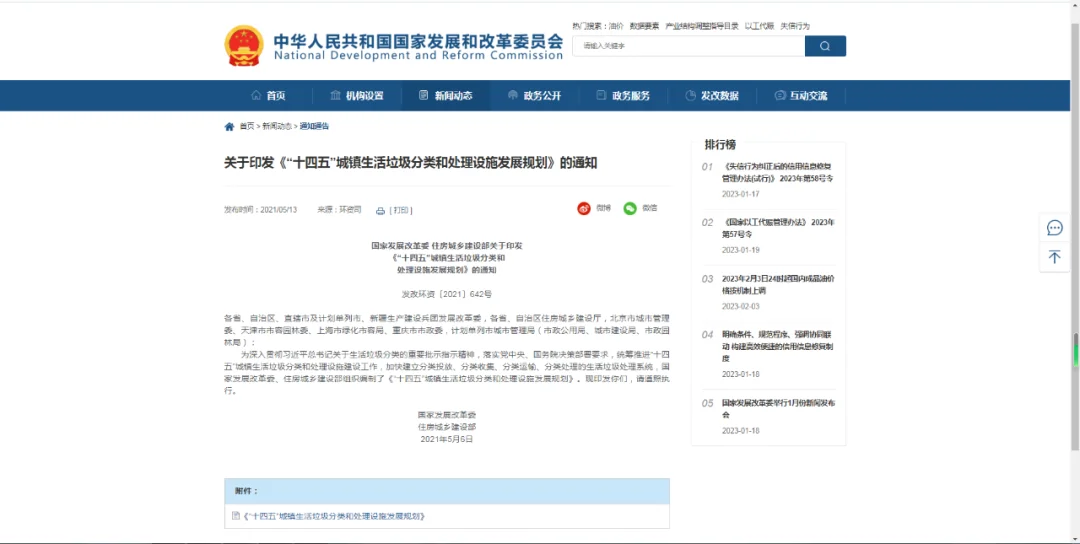Click the home icon in breadcrumb

pos(229,127)
